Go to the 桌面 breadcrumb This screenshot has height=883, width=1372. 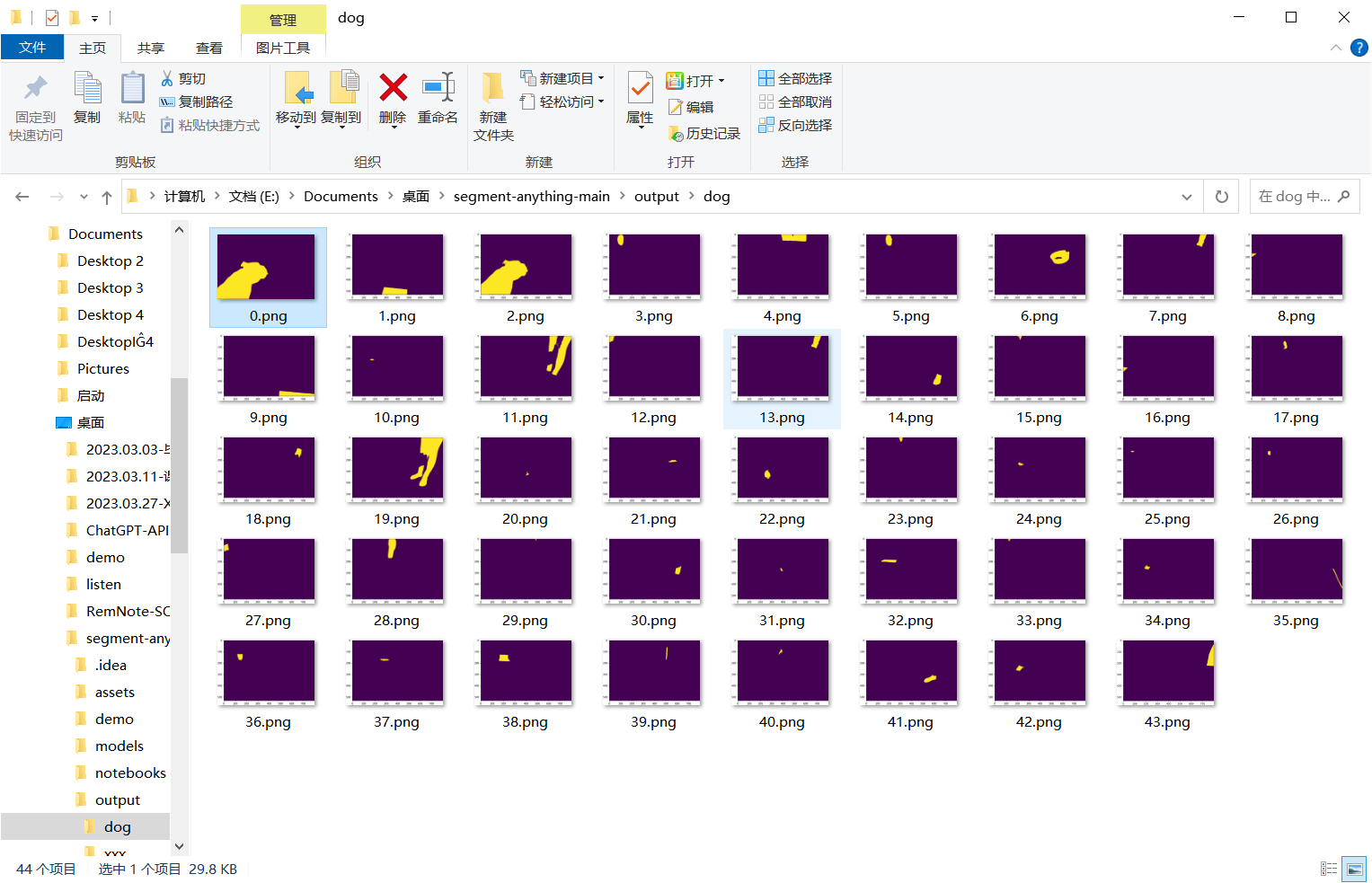[416, 197]
